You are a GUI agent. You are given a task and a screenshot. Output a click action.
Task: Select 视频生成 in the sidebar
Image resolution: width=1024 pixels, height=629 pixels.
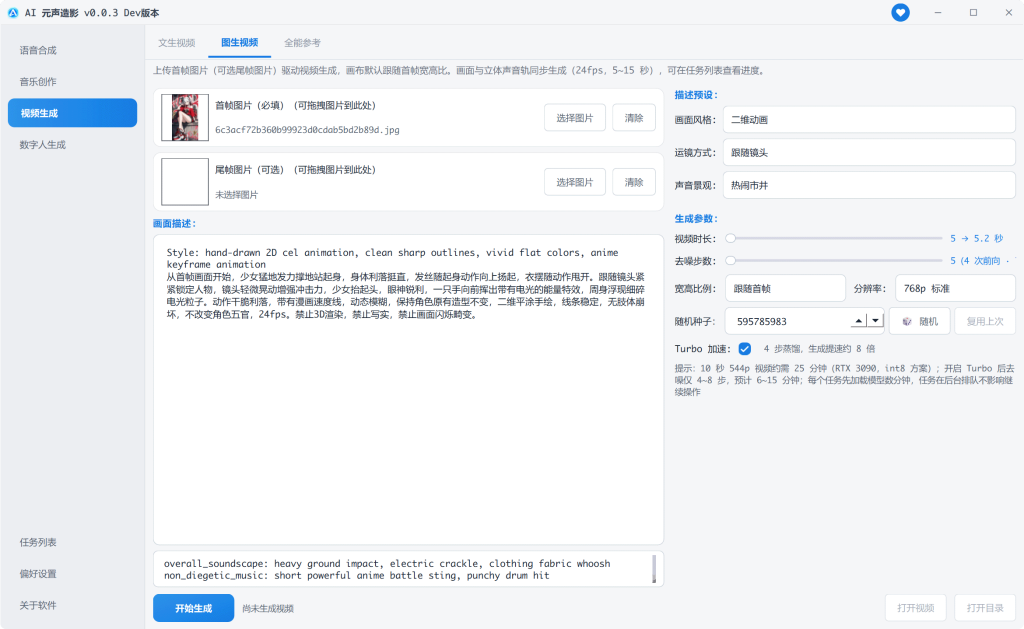click(72, 113)
